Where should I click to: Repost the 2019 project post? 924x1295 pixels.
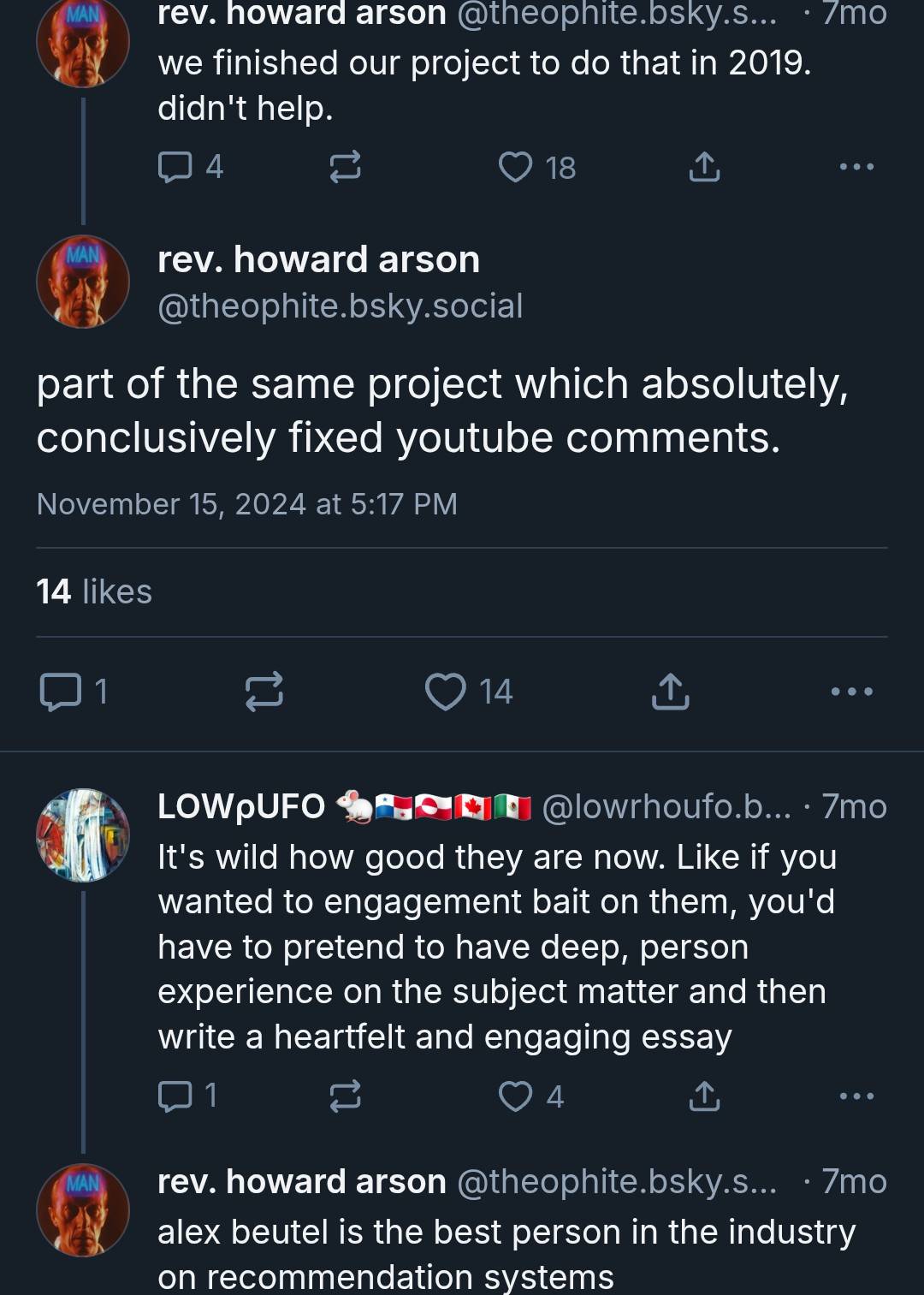(x=345, y=167)
